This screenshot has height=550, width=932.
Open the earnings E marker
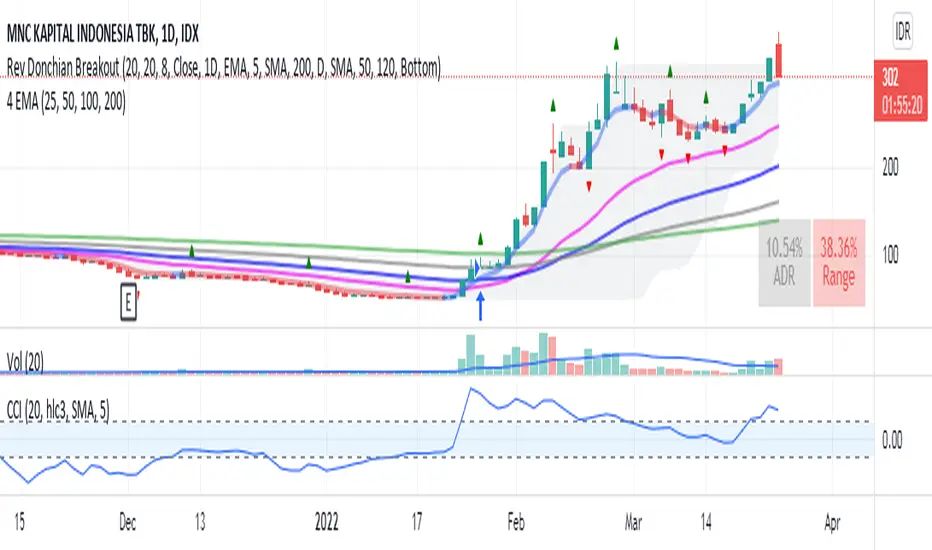click(128, 303)
